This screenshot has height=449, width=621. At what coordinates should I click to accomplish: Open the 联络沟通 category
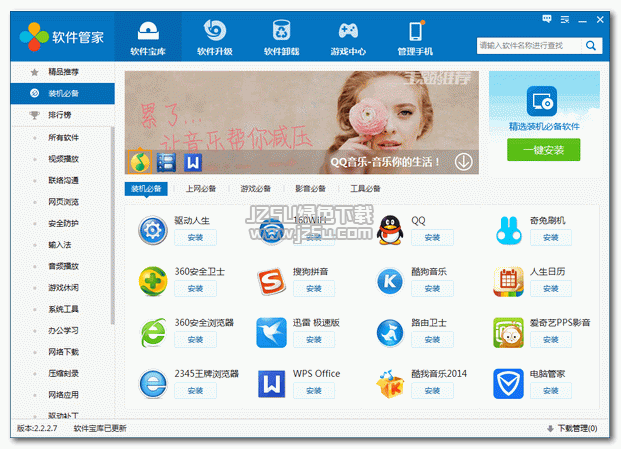[x=63, y=180]
